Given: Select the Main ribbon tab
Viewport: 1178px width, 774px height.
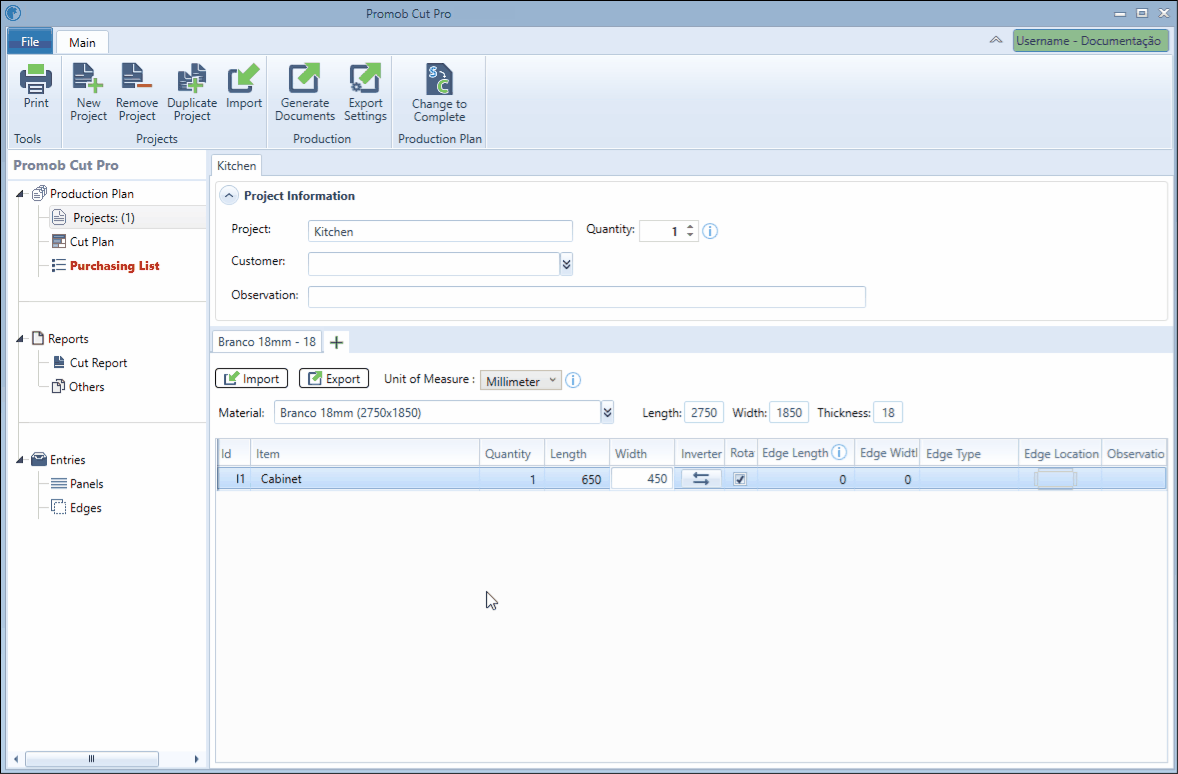Looking at the screenshot, I should pyautogui.click(x=82, y=42).
